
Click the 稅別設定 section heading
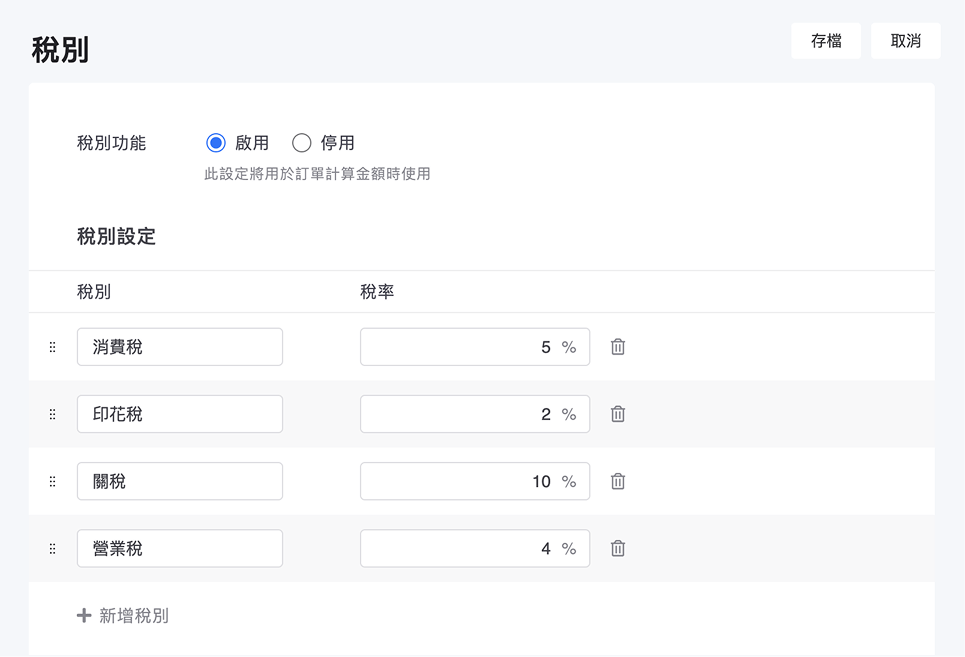[116, 236]
